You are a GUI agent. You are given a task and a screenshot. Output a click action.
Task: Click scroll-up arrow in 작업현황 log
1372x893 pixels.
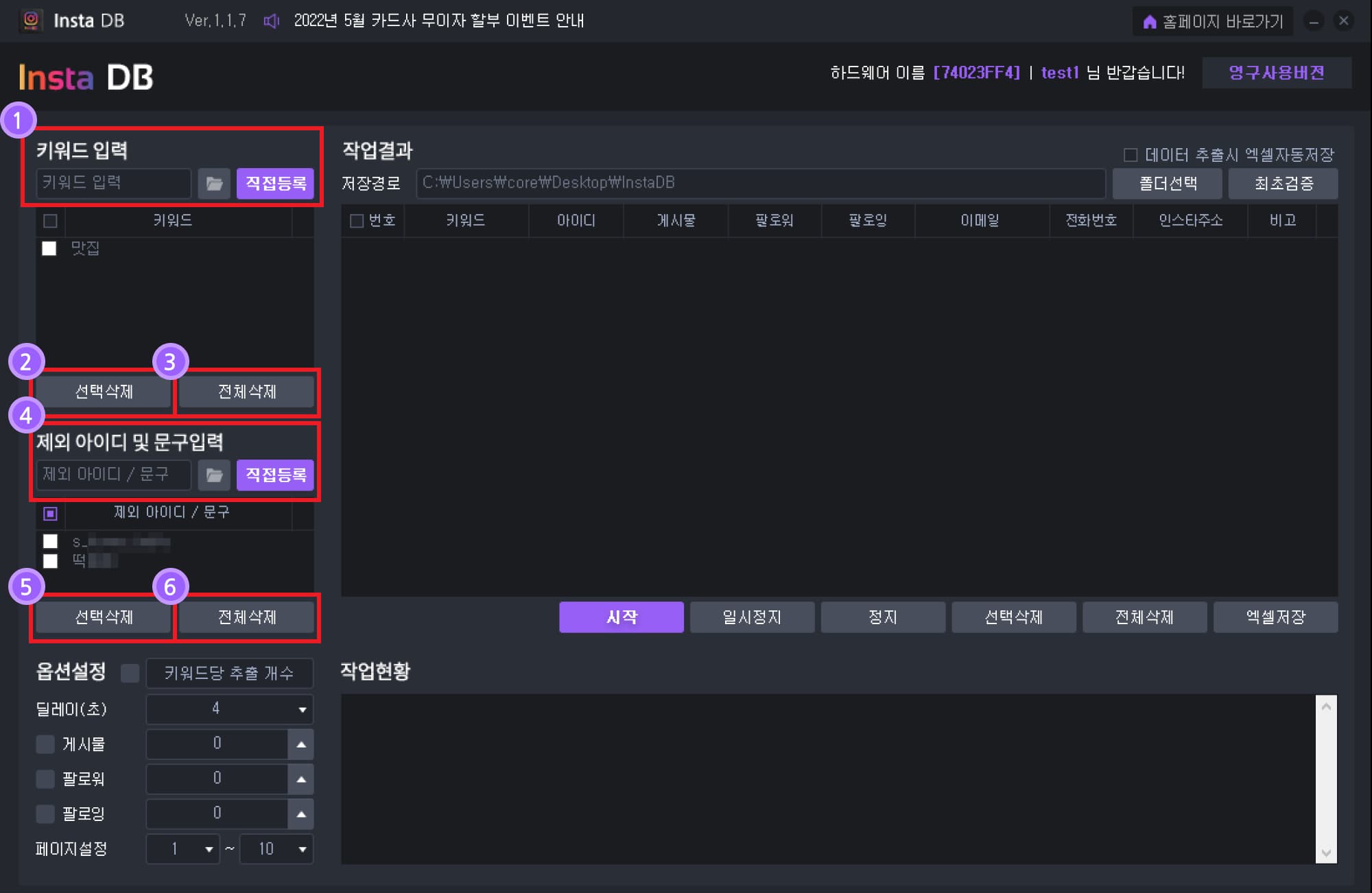[x=1327, y=706]
